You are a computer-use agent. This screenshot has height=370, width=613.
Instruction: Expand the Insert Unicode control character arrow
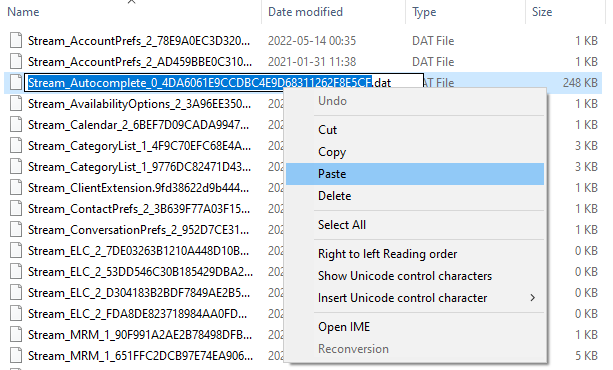pyautogui.click(x=532, y=298)
